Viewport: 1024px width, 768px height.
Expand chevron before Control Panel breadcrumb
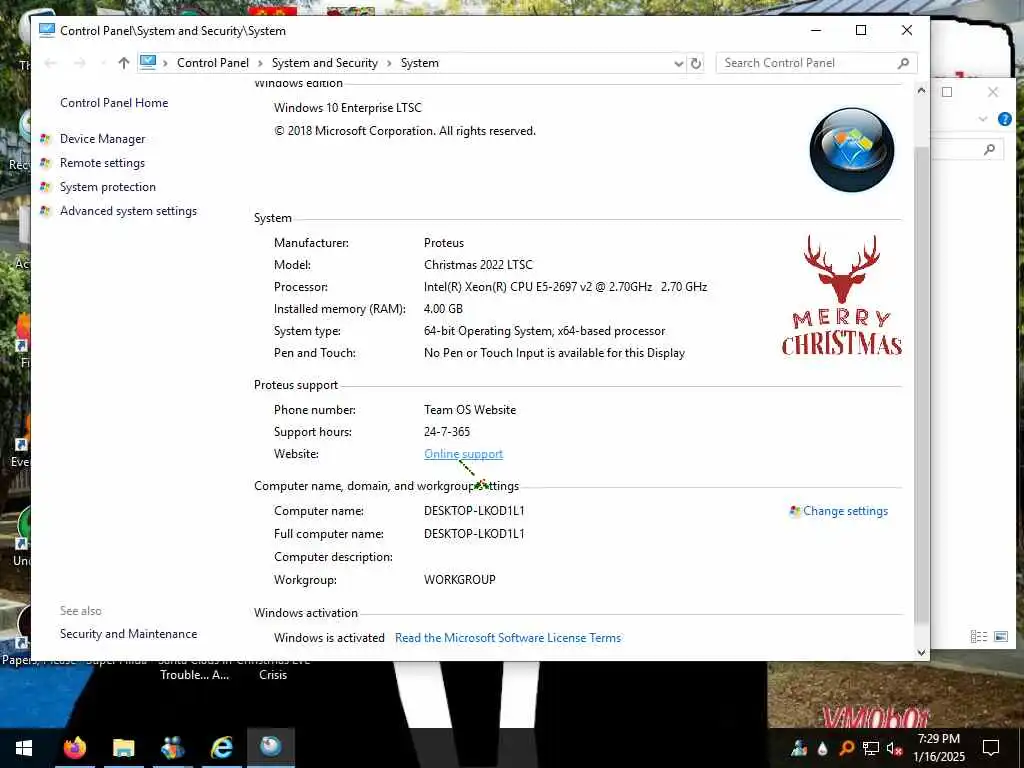click(165, 63)
